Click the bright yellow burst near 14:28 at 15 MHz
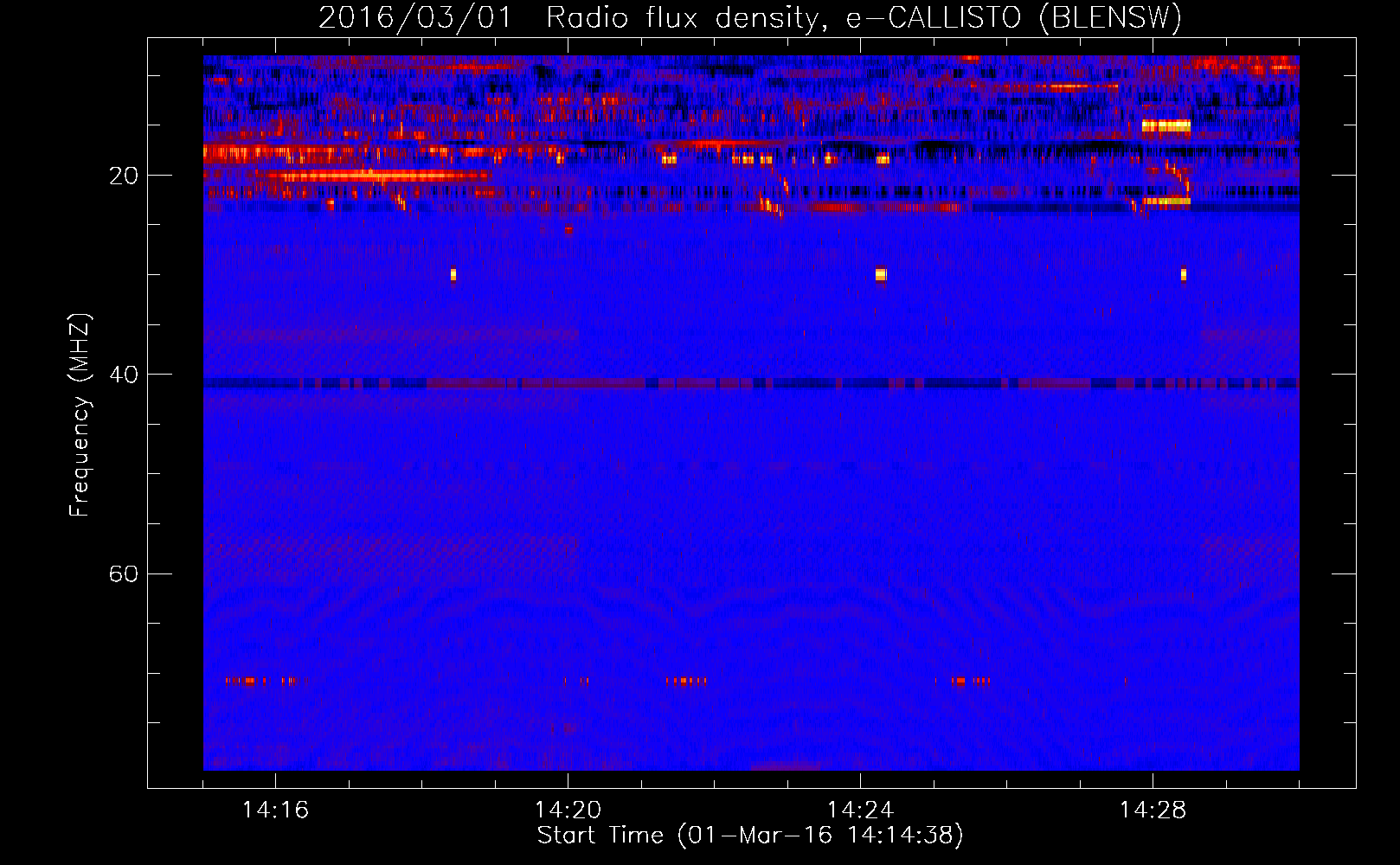The image size is (1400, 865). 1166,126
